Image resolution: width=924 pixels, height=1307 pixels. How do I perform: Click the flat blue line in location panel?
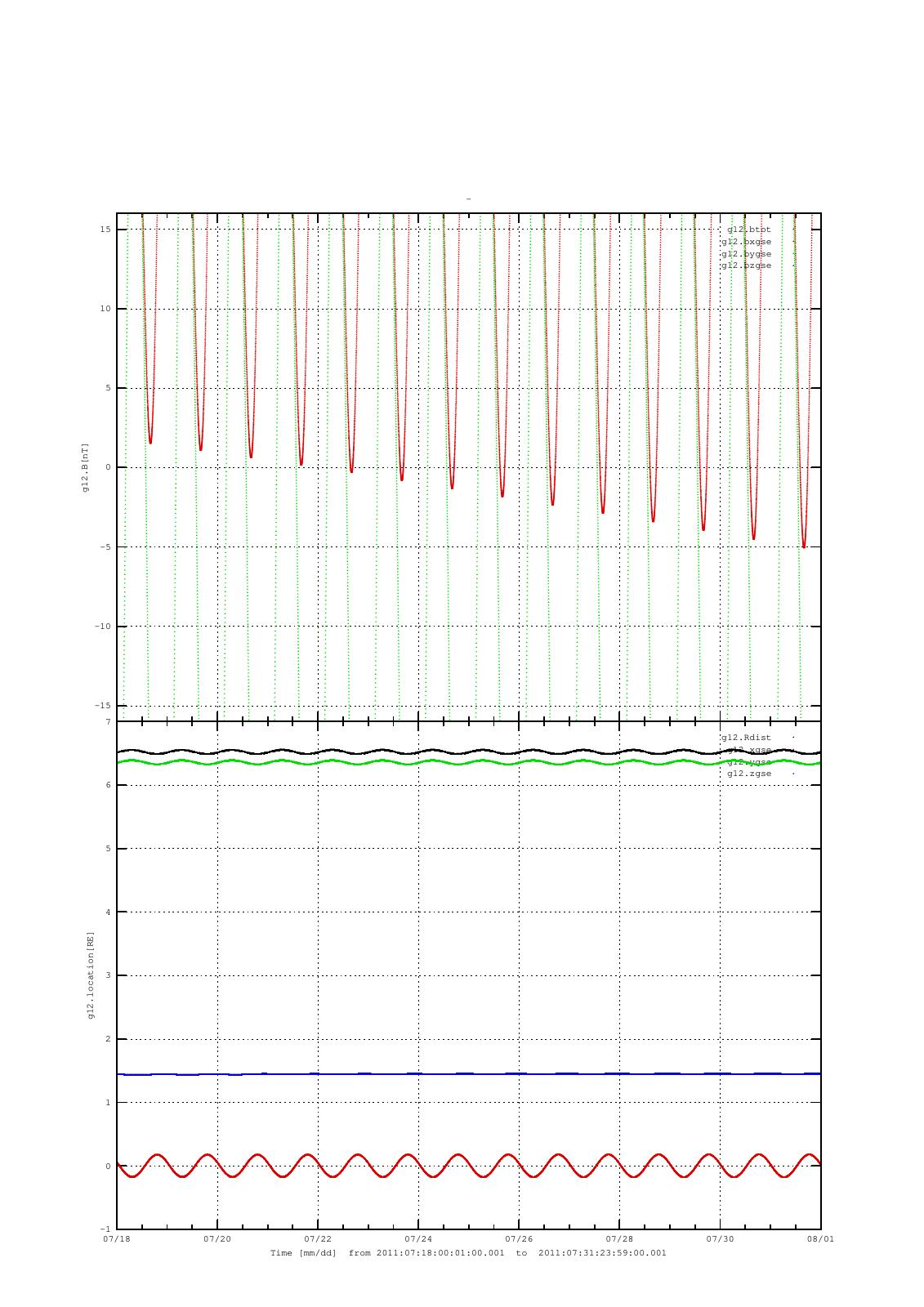tap(469, 1073)
